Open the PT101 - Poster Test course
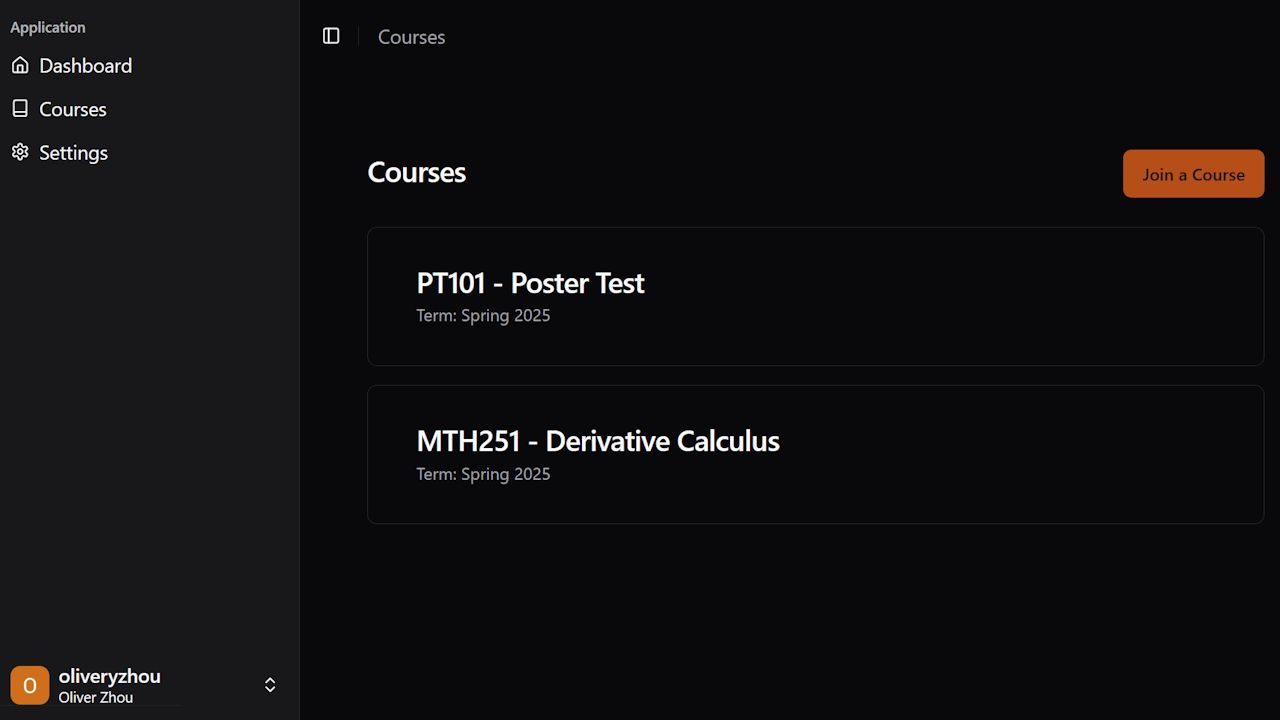 pyautogui.click(x=815, y=296)
